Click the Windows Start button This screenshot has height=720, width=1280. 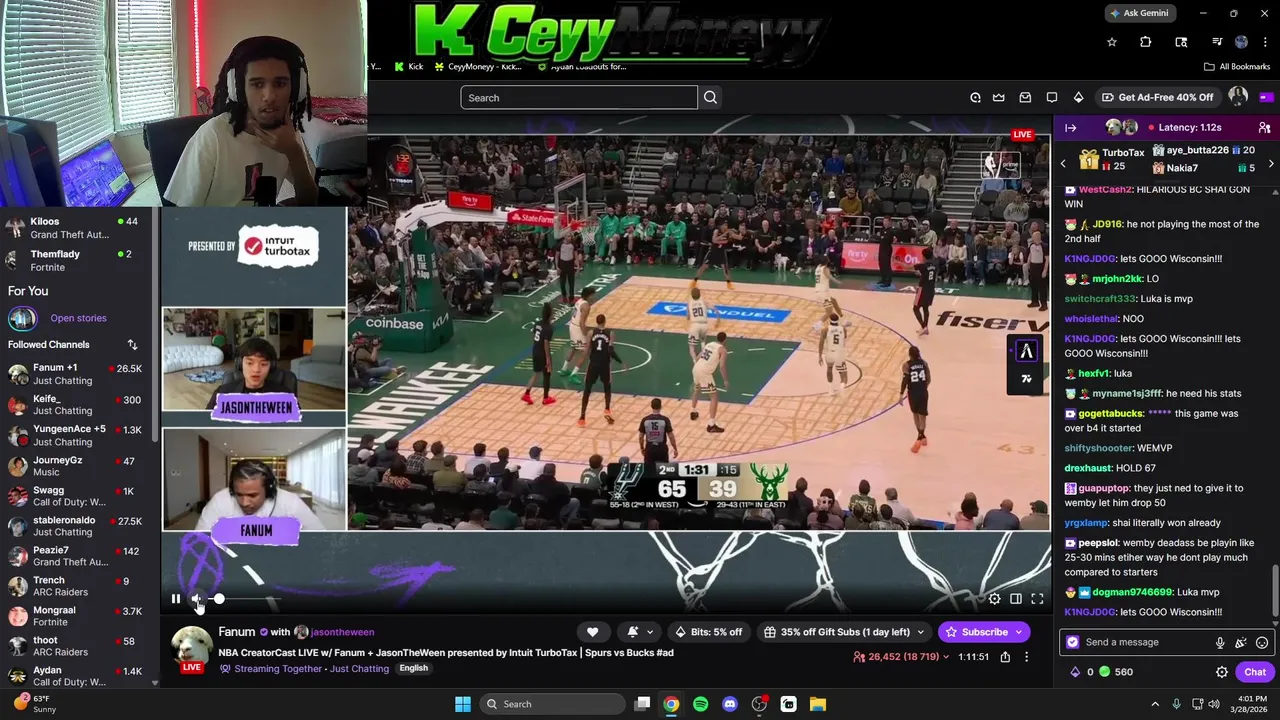click(463, 704)
